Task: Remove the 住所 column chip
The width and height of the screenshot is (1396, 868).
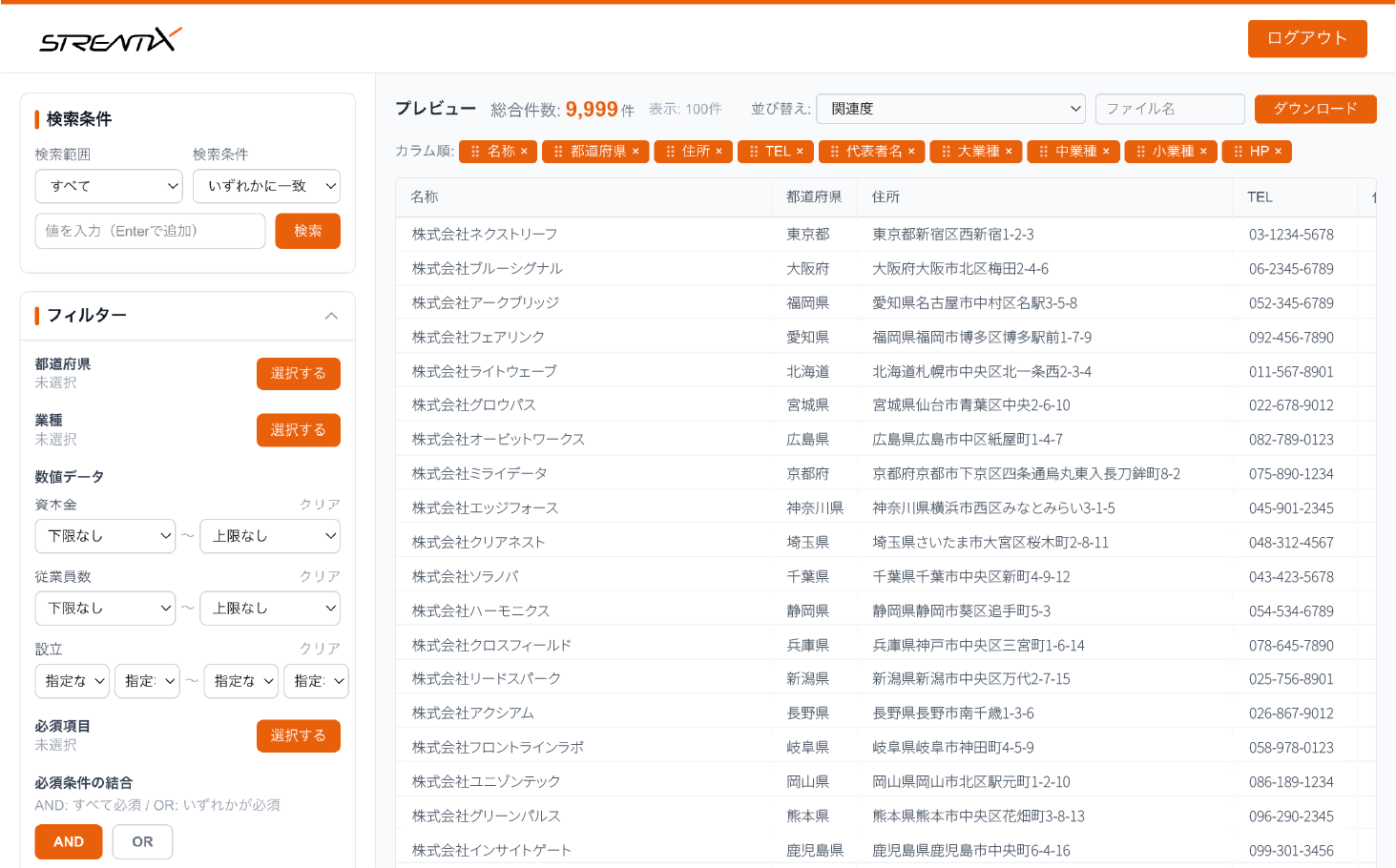Action: pyautogui.click(x=719, y=152)
